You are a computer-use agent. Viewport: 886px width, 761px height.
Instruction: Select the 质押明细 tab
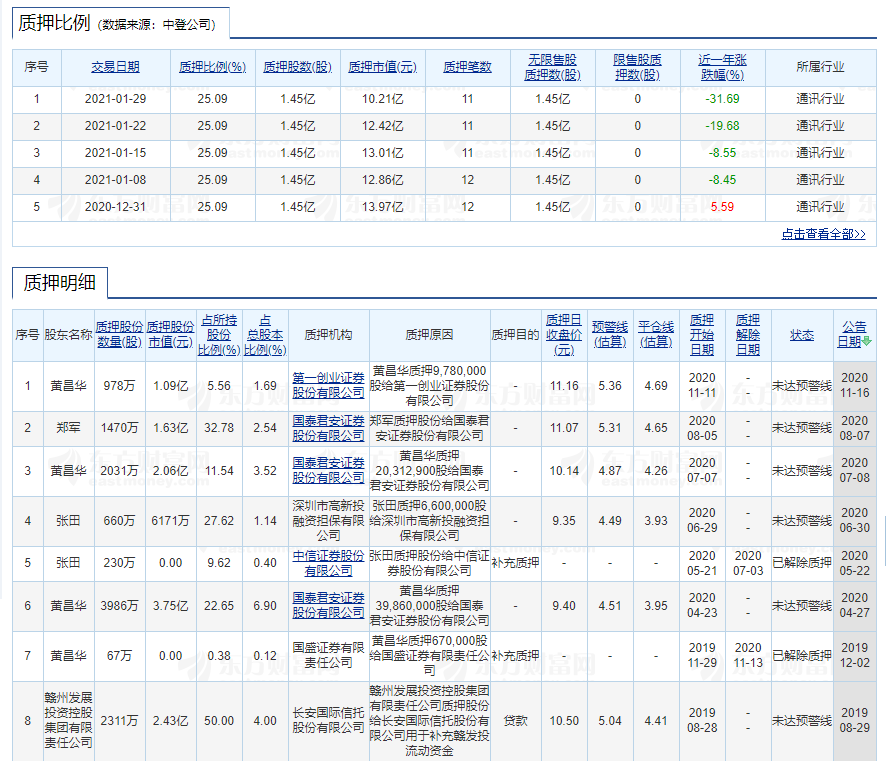click(x=59, y=282)
